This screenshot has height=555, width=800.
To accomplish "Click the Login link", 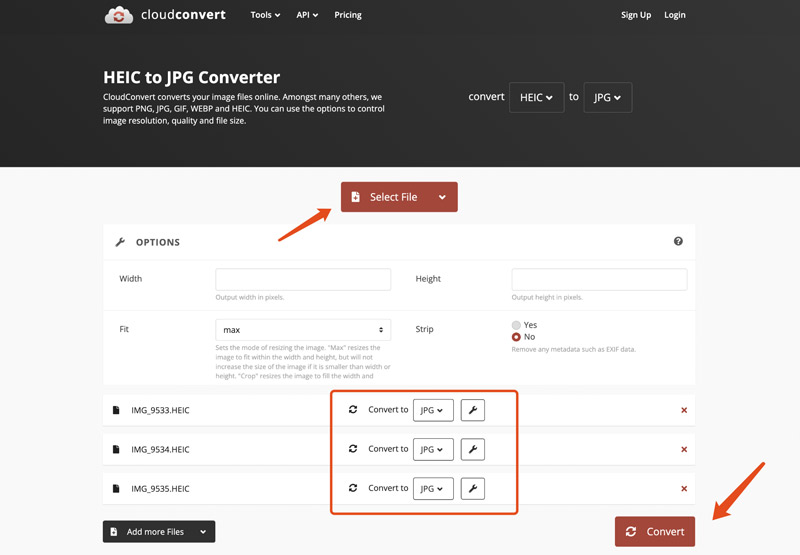I will tap(674, 15).
